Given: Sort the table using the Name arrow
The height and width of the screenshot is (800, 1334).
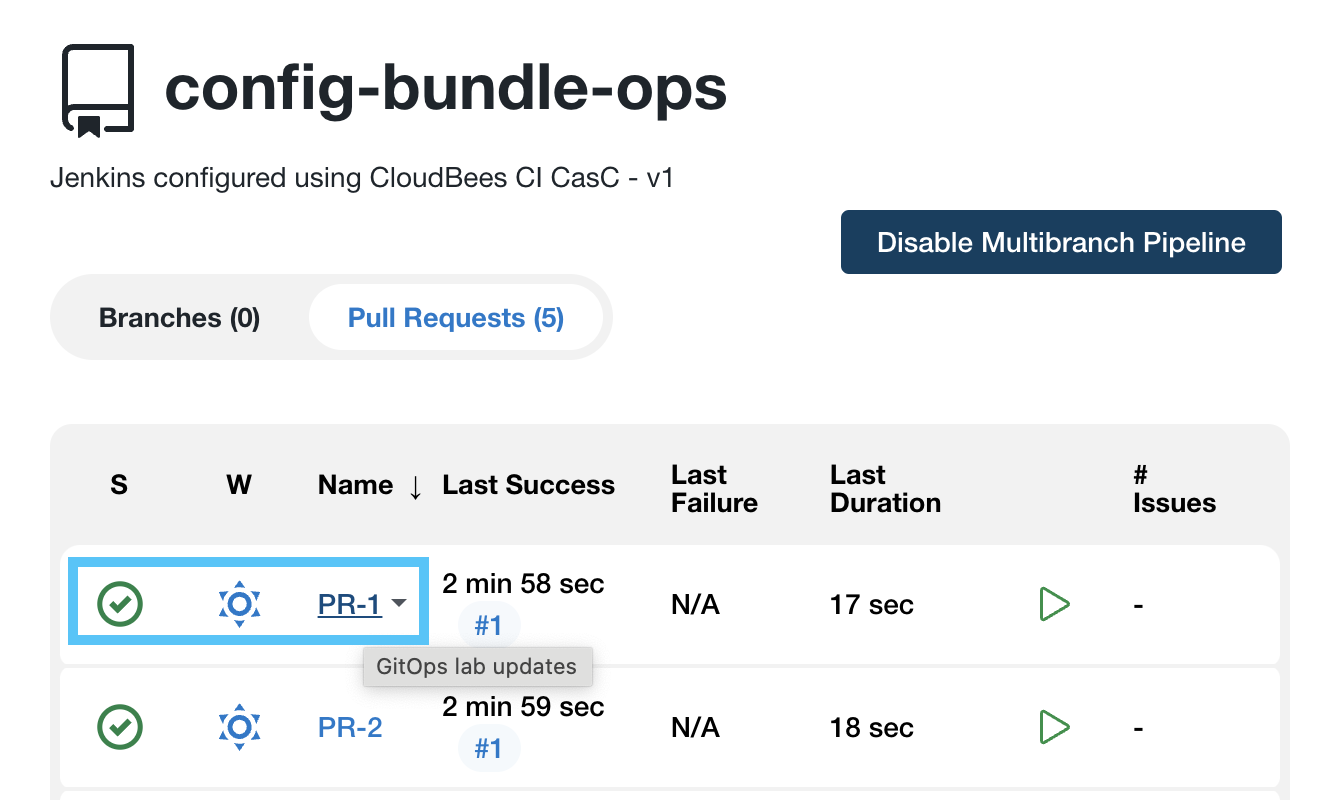Looking at the screenshot, I should coord(415,487).
